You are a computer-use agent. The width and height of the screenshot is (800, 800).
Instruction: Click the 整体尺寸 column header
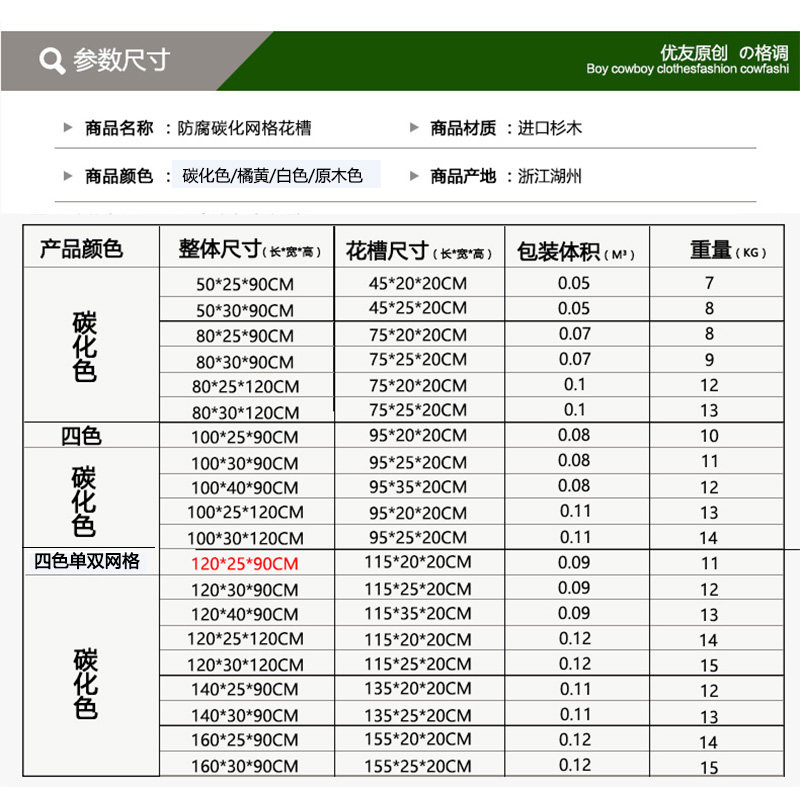coord(249,249)
